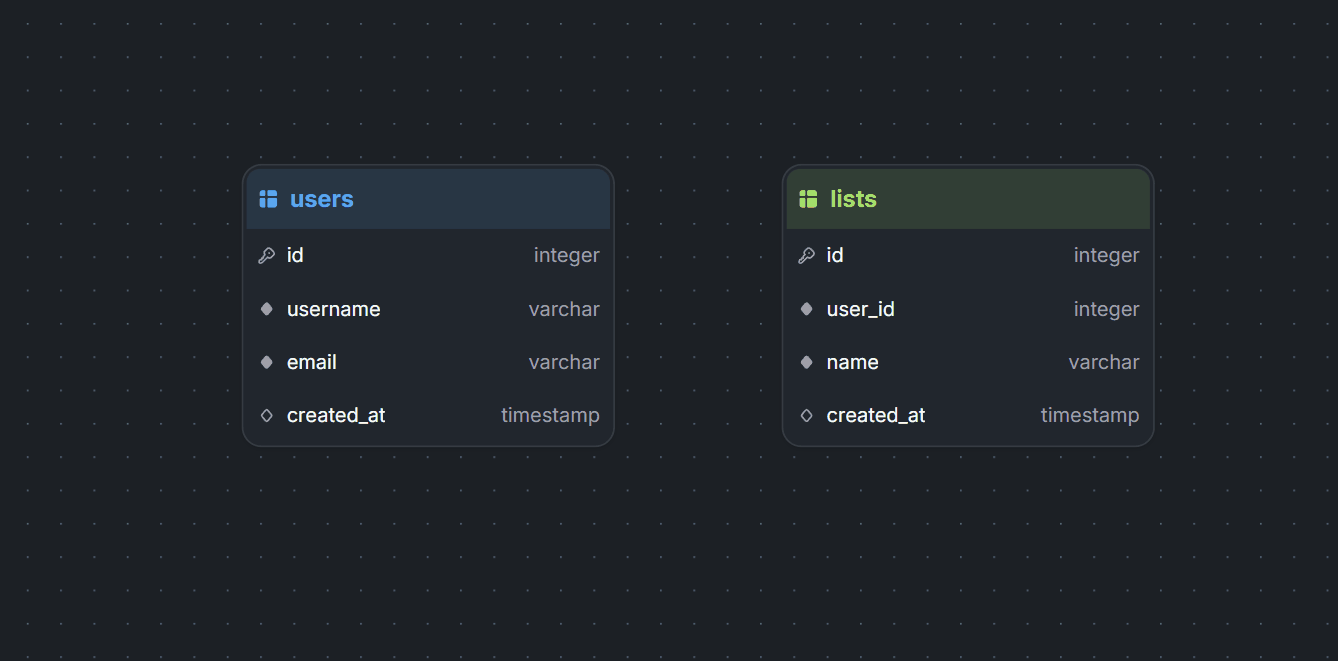Click the id row in the users table
This screenshot has width=1338, height=661.
[428, 255]
